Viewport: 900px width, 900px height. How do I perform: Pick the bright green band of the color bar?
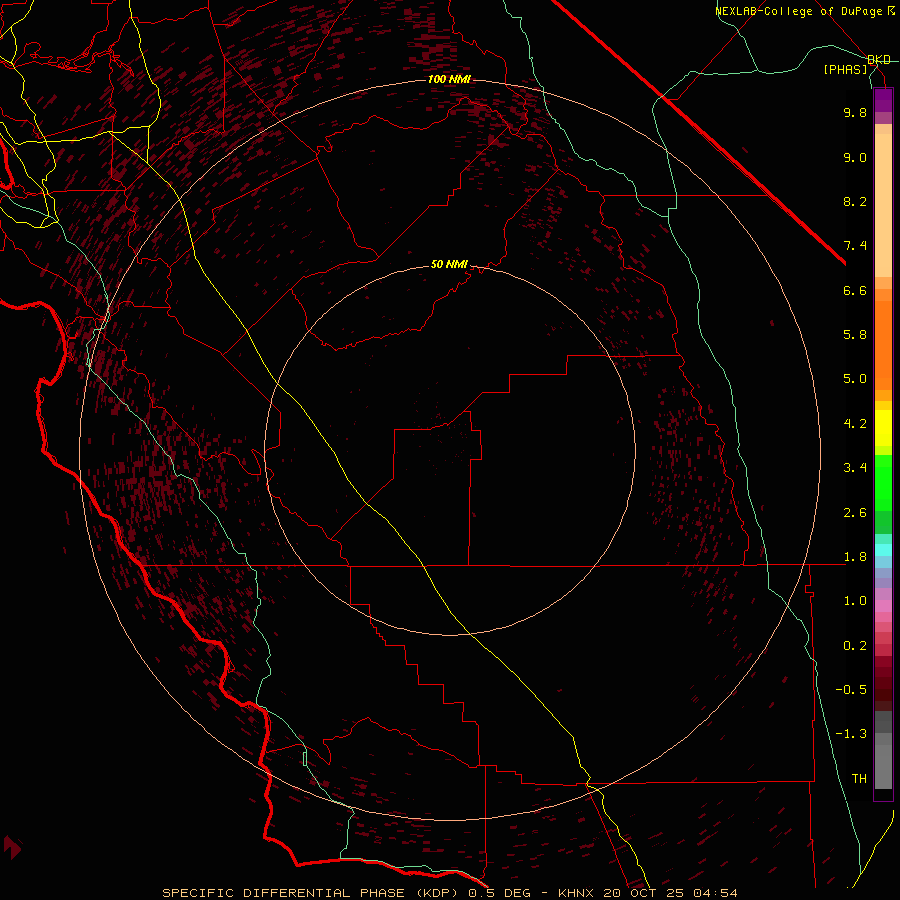click(883, 483)
